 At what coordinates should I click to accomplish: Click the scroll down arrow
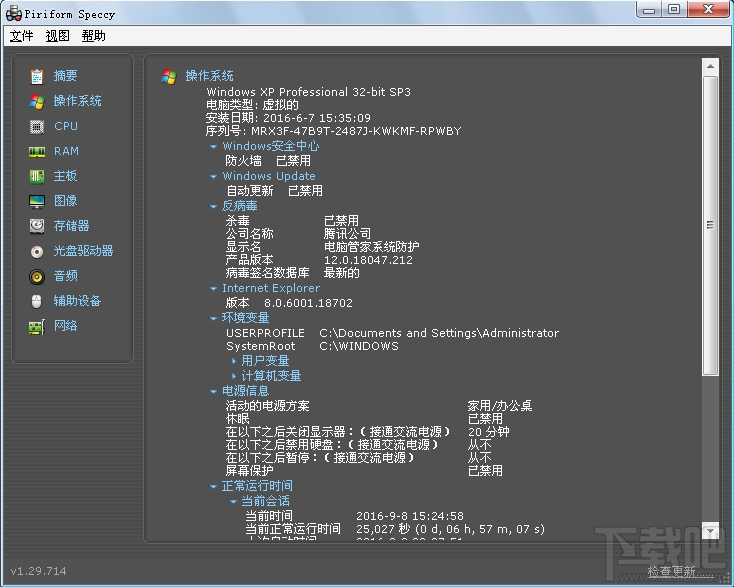tap(710, 531)
